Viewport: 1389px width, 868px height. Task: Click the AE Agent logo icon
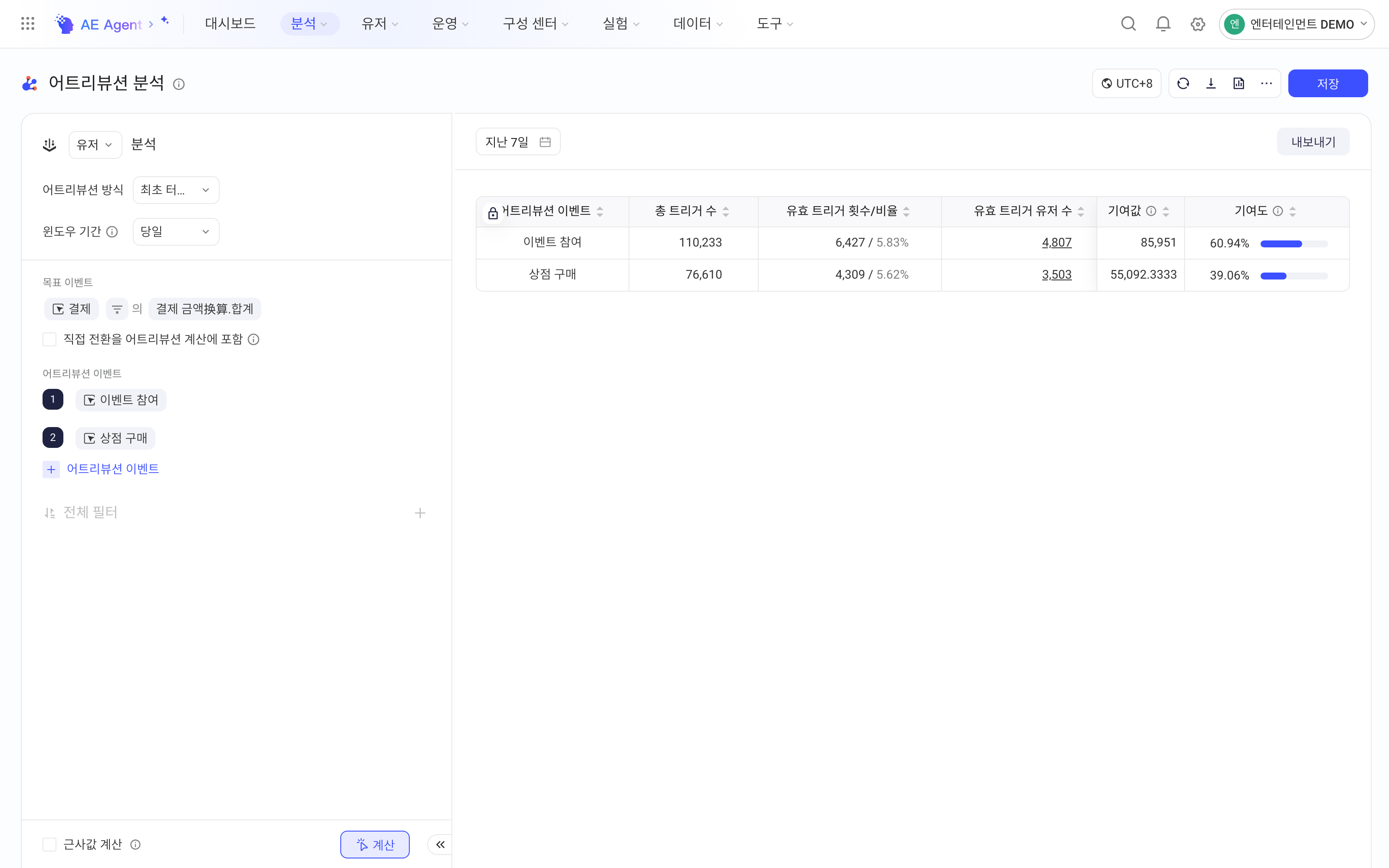tap(64, 23)
